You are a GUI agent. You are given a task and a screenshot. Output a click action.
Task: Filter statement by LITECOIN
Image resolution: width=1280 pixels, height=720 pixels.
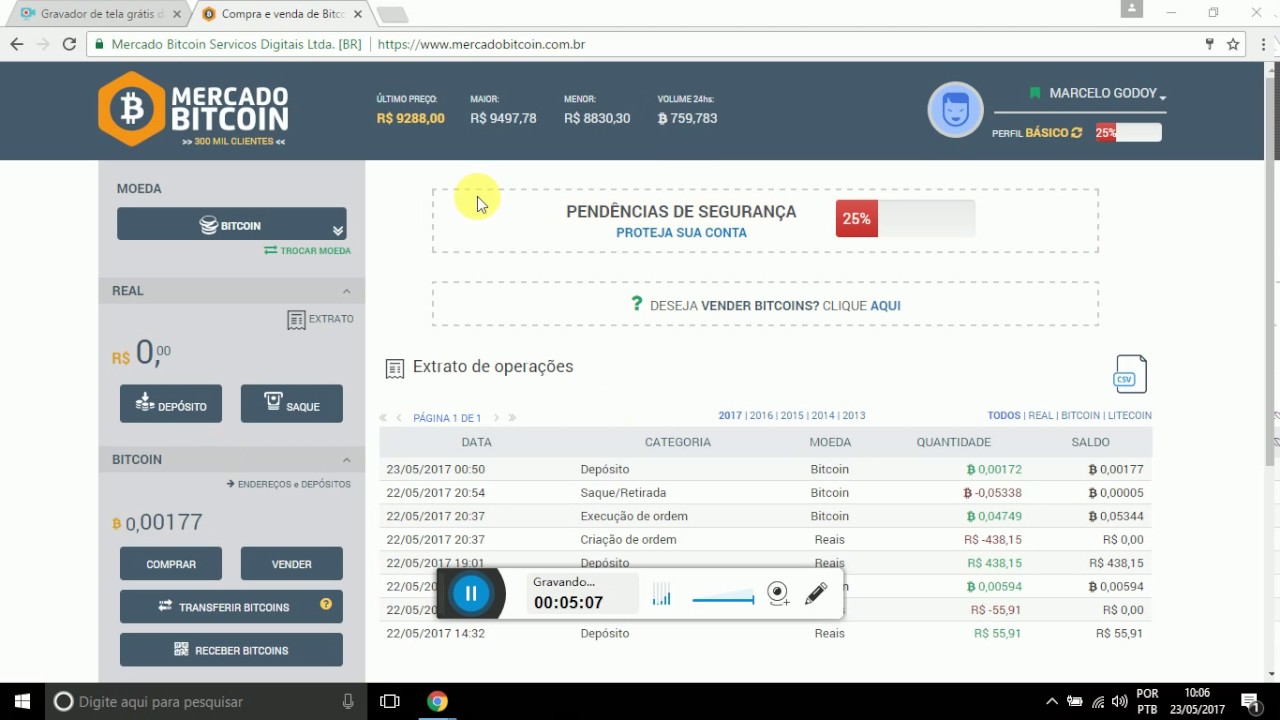coord(1129,415)
